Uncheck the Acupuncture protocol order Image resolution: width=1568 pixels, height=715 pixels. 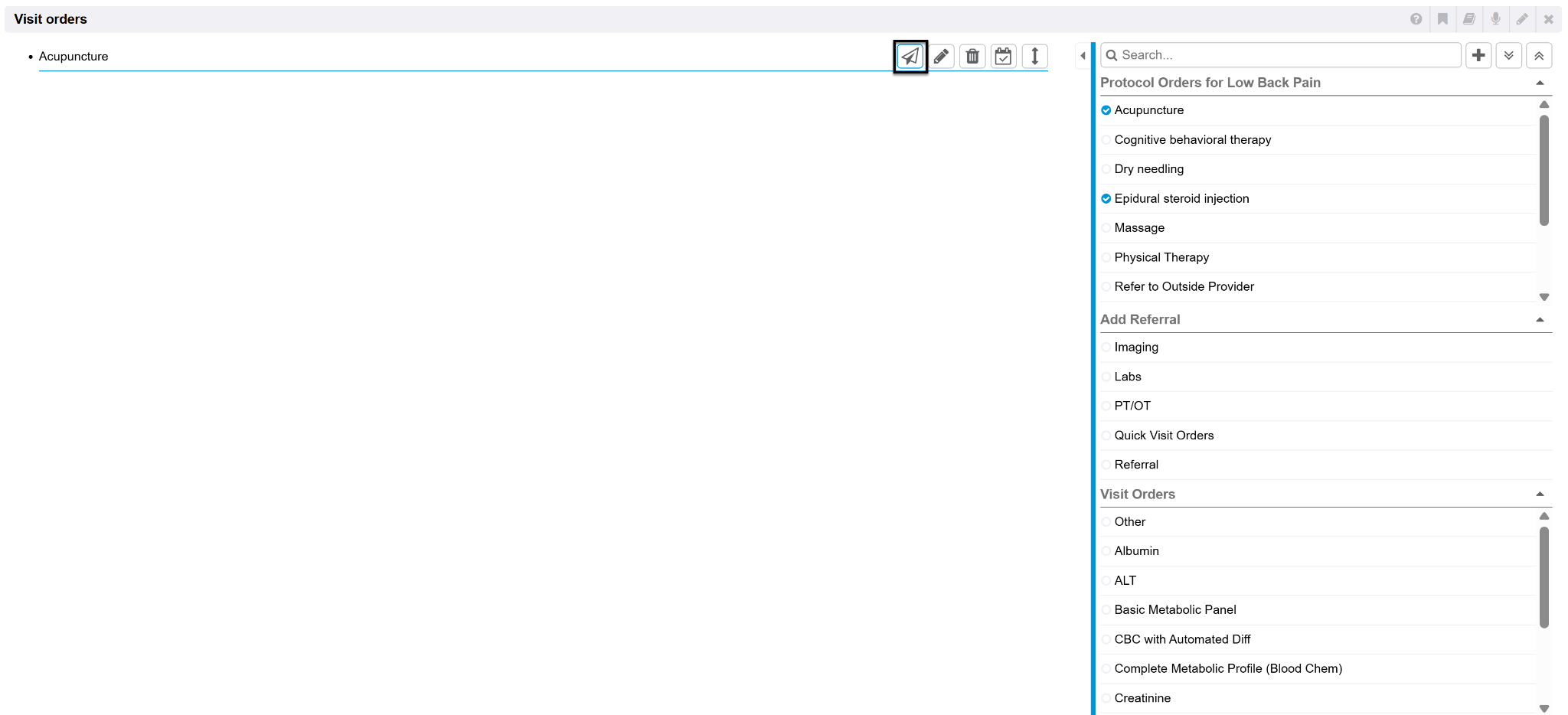1106,110
